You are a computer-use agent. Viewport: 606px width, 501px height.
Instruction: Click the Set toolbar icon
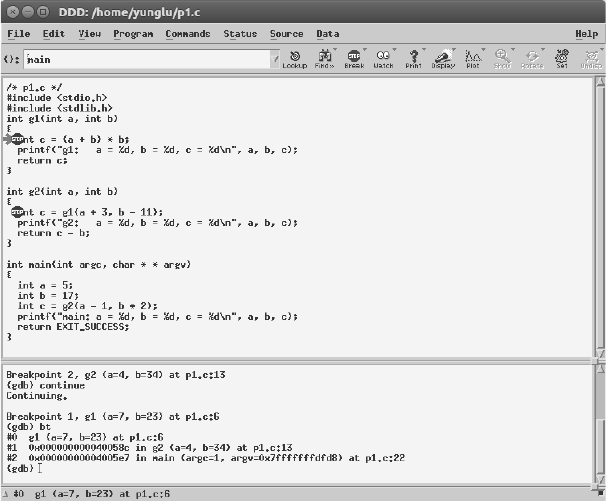pos(562,60)
